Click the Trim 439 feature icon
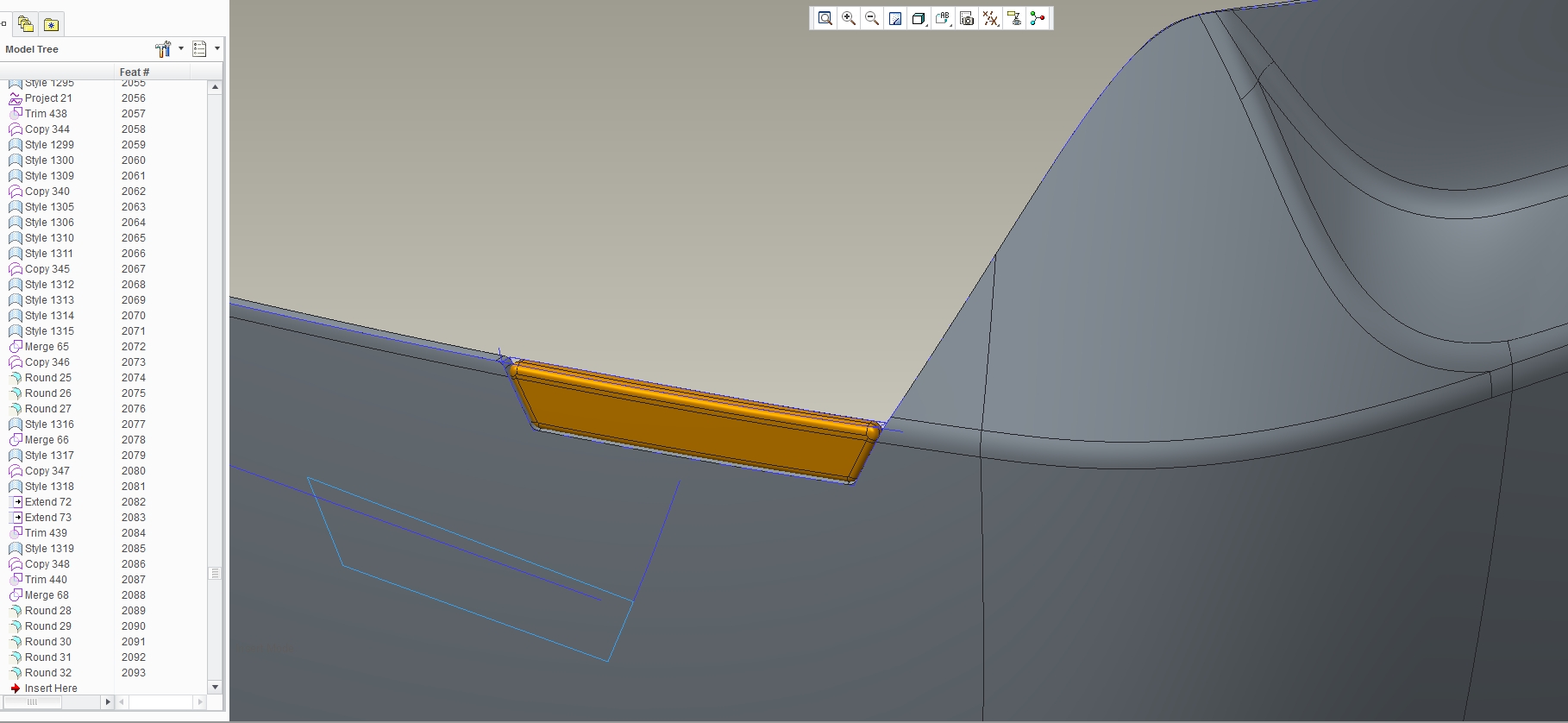The height and width of the screenshot is (723, 1568). pyautogui.click(x=16, y=533)
